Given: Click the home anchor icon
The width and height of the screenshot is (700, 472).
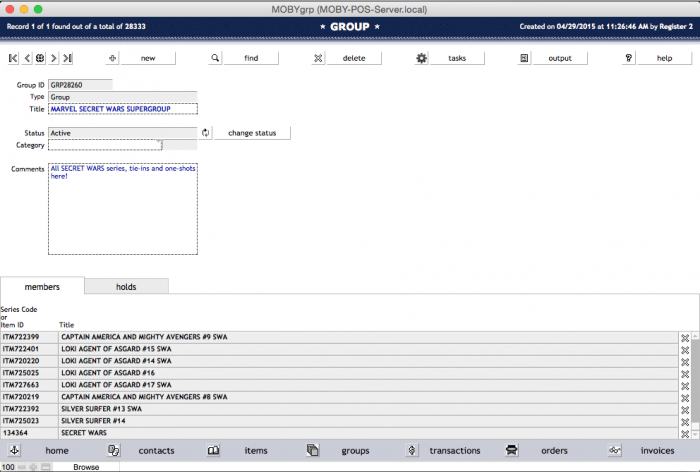Looking at the screenshot, I should pos(14,450).
